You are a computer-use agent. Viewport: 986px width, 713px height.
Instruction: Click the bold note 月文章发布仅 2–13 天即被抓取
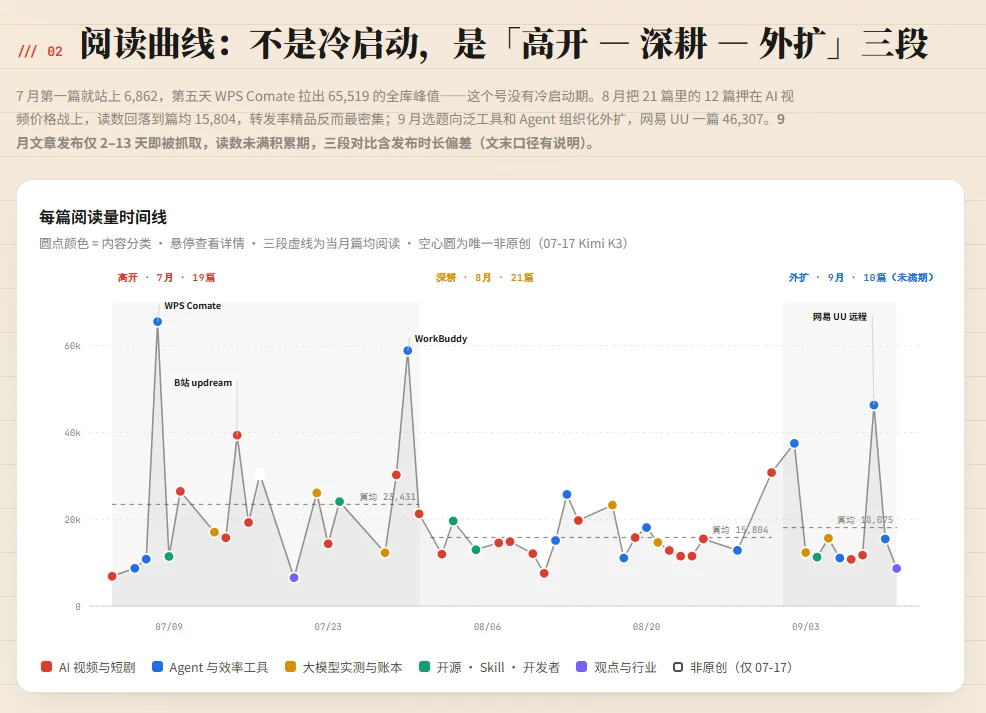coord(304,143)
